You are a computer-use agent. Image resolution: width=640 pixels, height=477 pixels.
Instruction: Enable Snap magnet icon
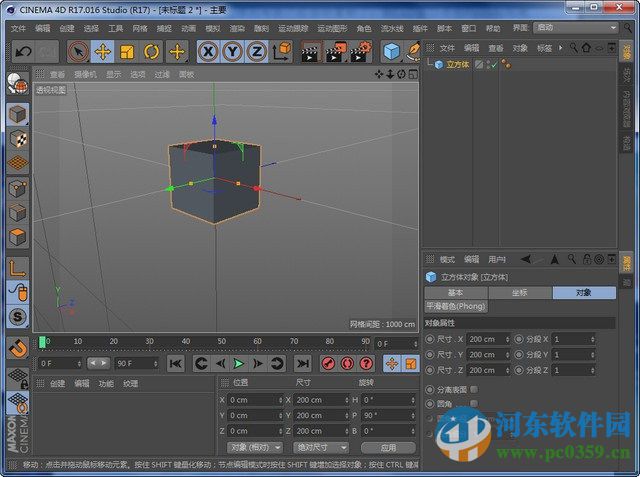tap(18, 348)
